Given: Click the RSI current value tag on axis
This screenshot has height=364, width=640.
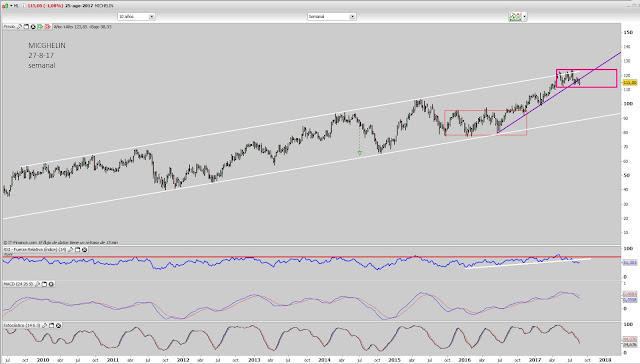Looking at the screenshot, I should [630, 263].
